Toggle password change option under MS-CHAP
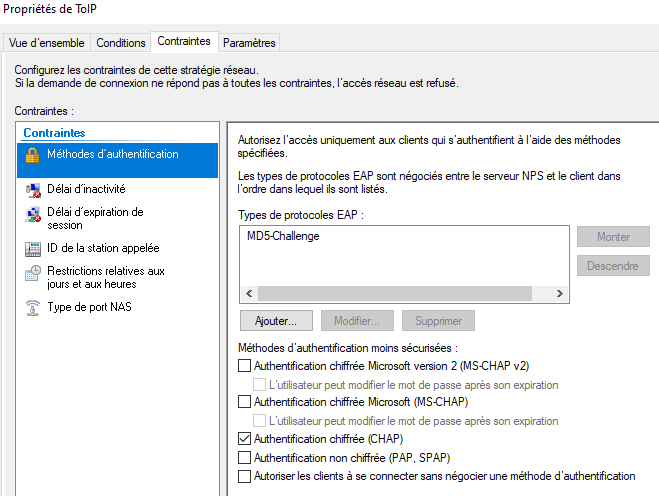659x496 pixels. tap(259, 420)
